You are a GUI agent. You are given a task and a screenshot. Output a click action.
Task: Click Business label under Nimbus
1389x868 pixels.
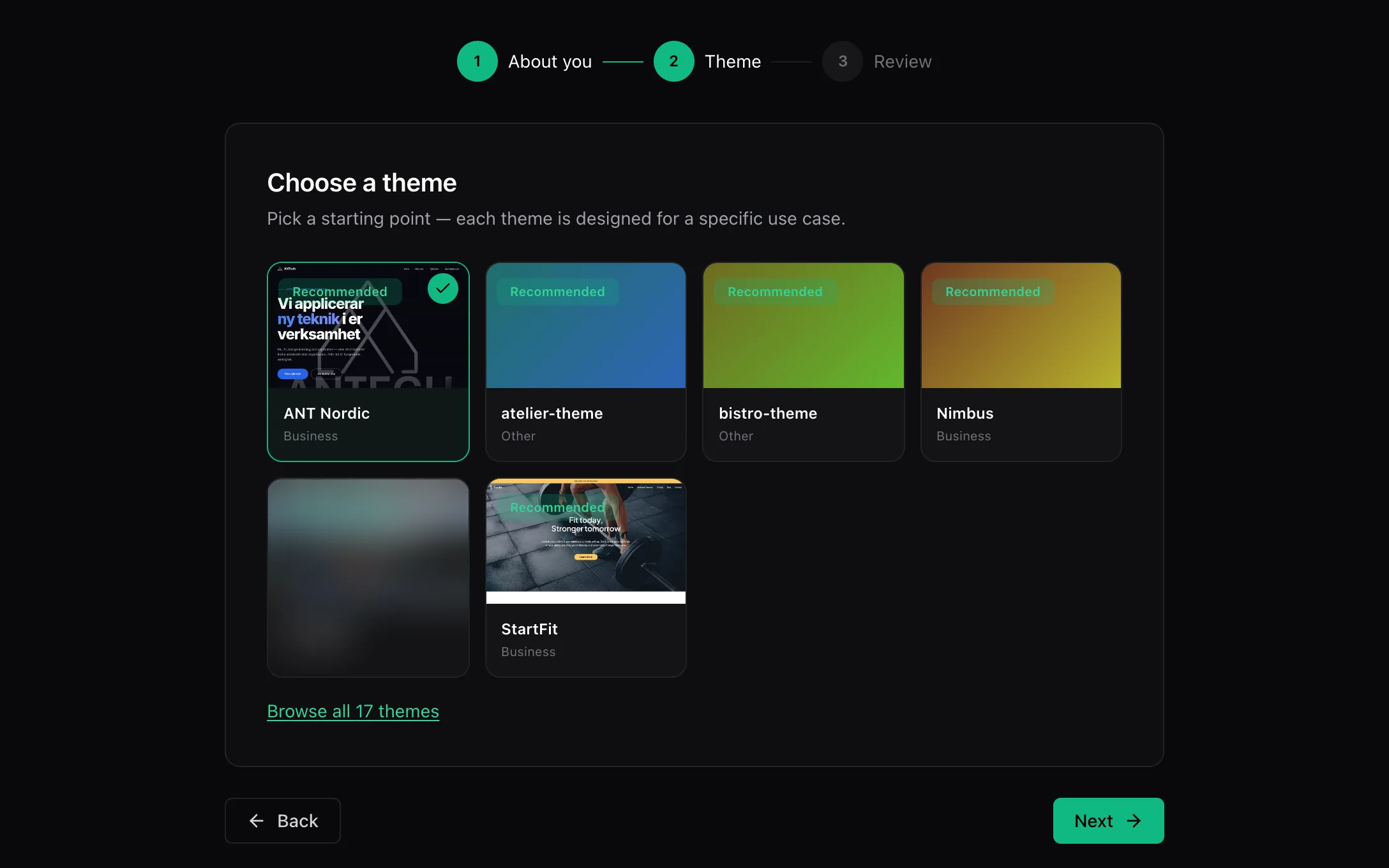pyautogui.click(x=964, y=436)
